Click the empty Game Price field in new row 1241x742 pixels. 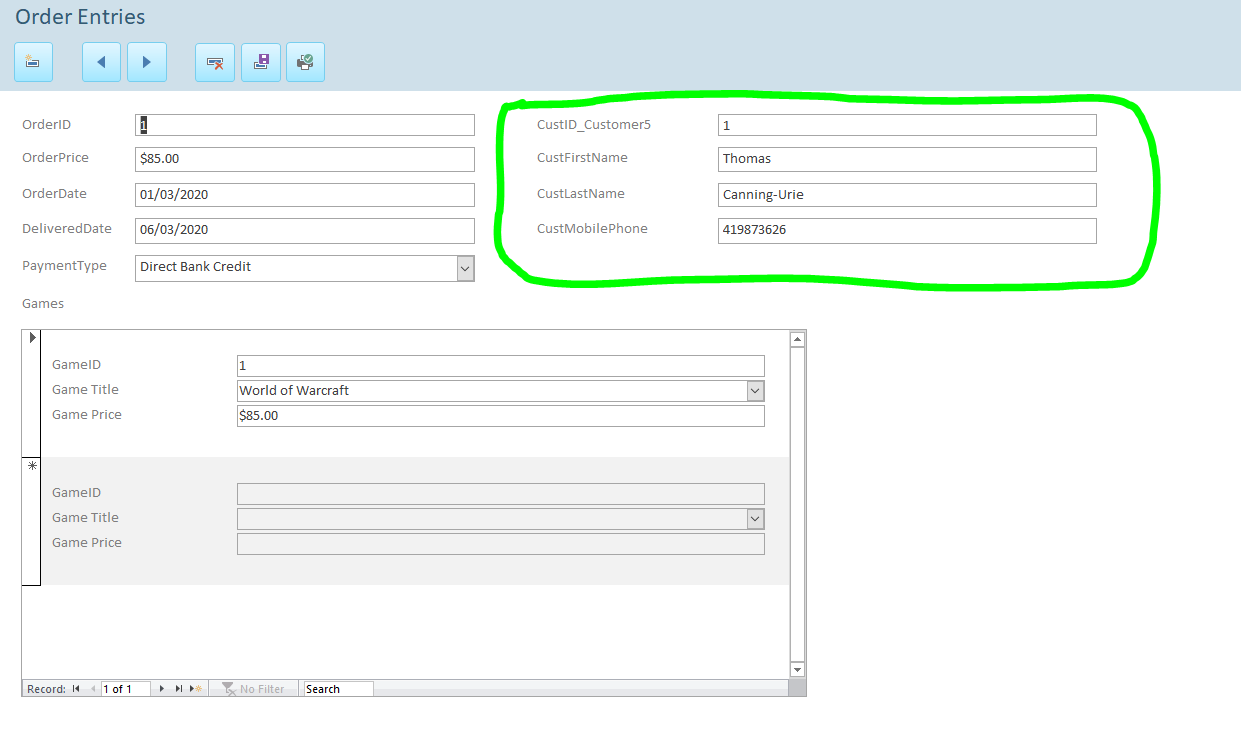pyautogui.click(x=500, y=544)
